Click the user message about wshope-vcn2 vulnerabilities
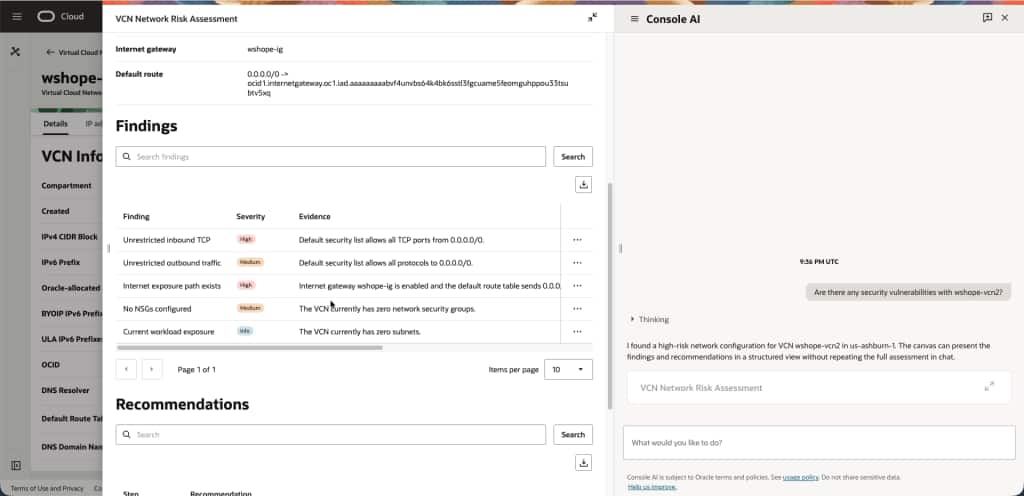Image resolution: width=1024 pixels, height=496 pixels. [x=908, y=292]
